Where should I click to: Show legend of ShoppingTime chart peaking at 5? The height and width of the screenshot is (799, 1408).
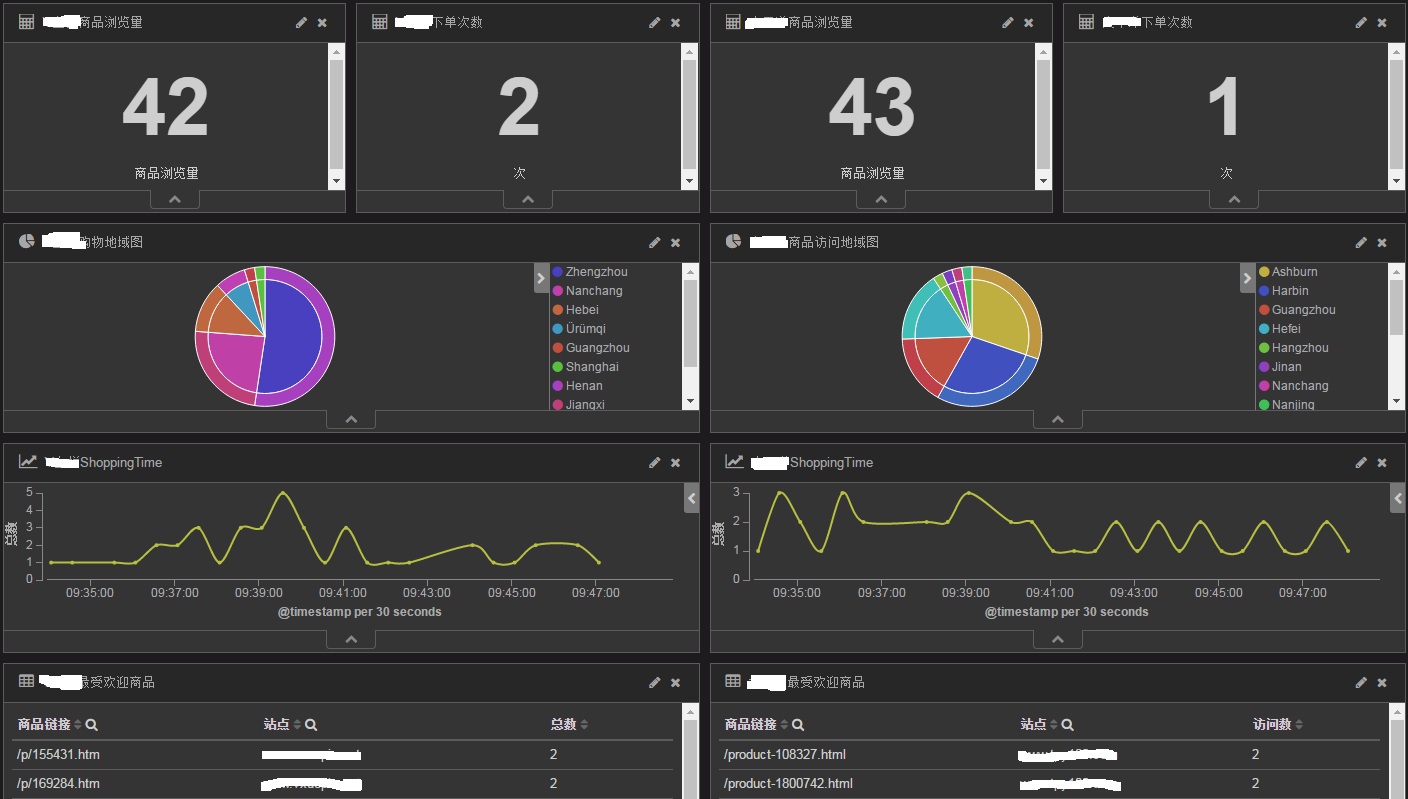[x=691, y=498]
